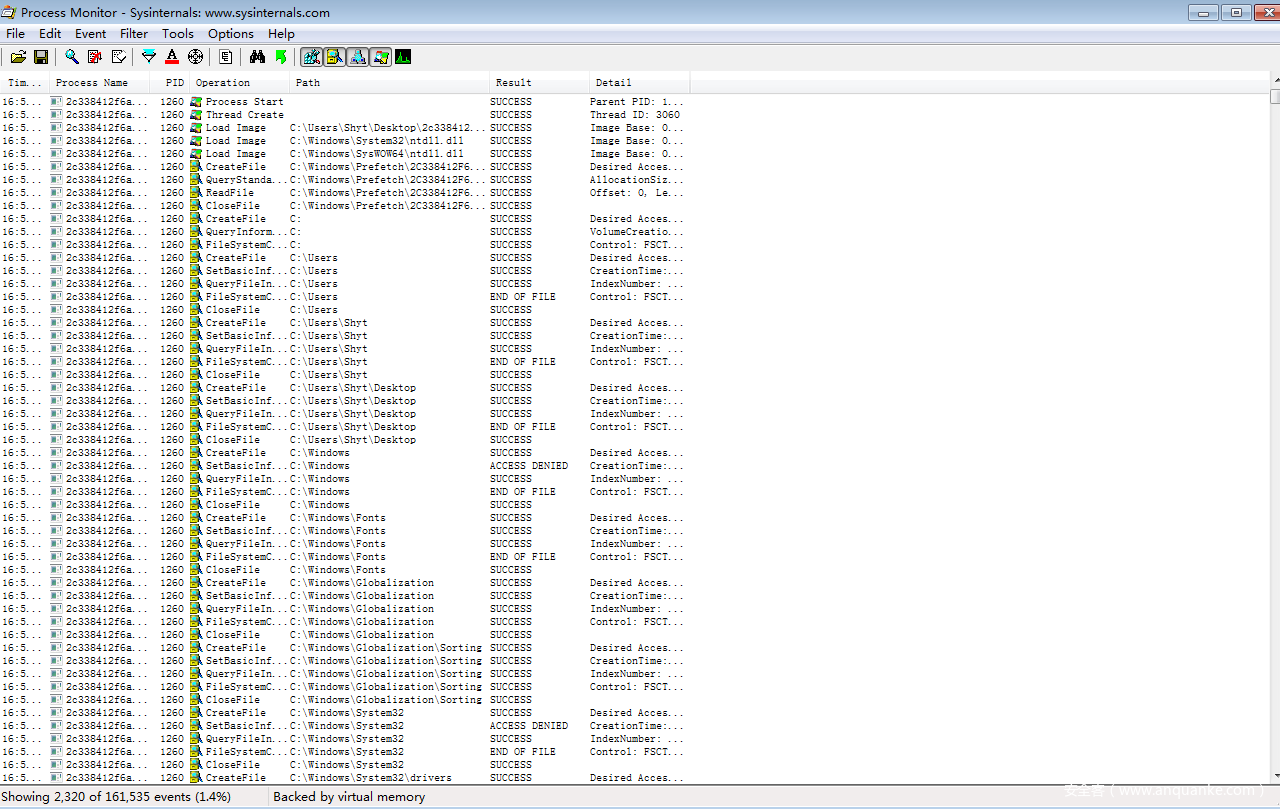Open the Tools menu
1280x809 pixels.
(x=178, y=34)
